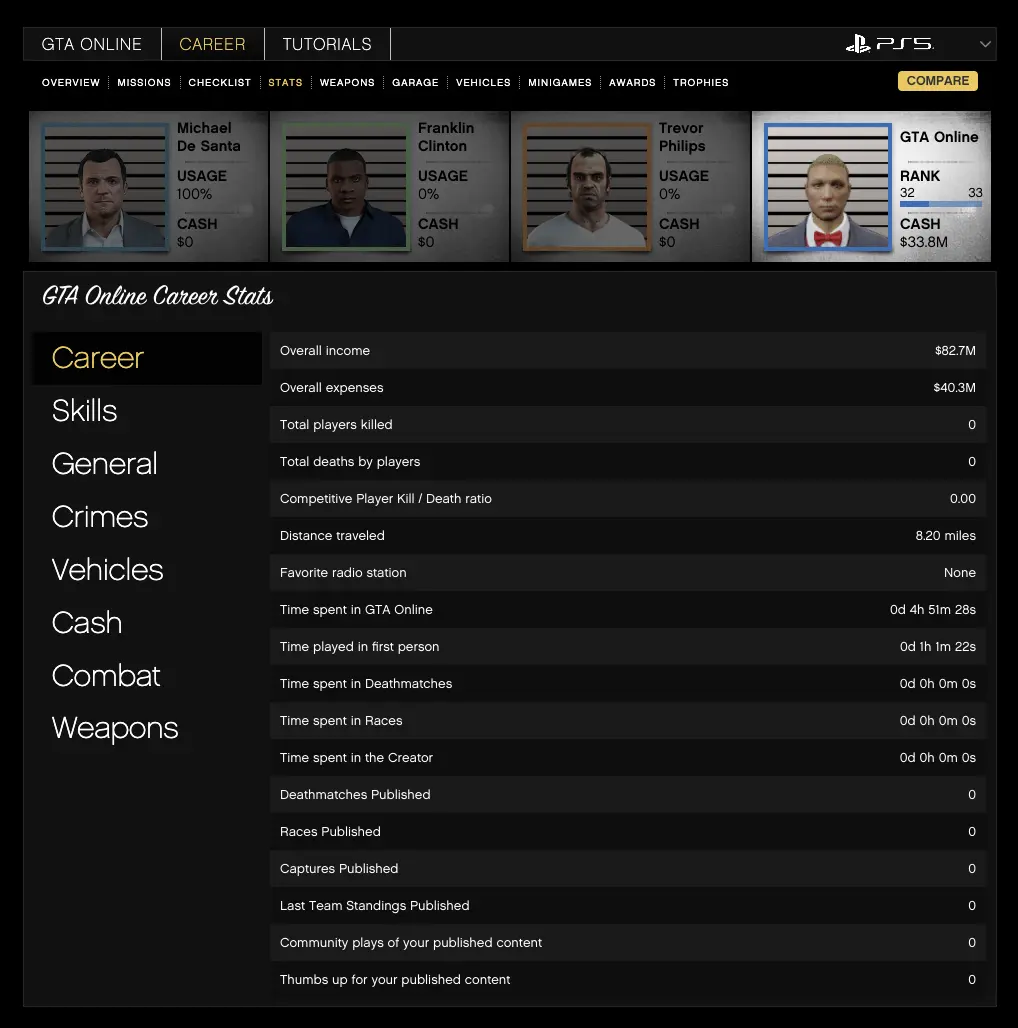This screenshot has height=1028, width=1018.
Task: Click the Total players killed row
Action: pos(627,425)
